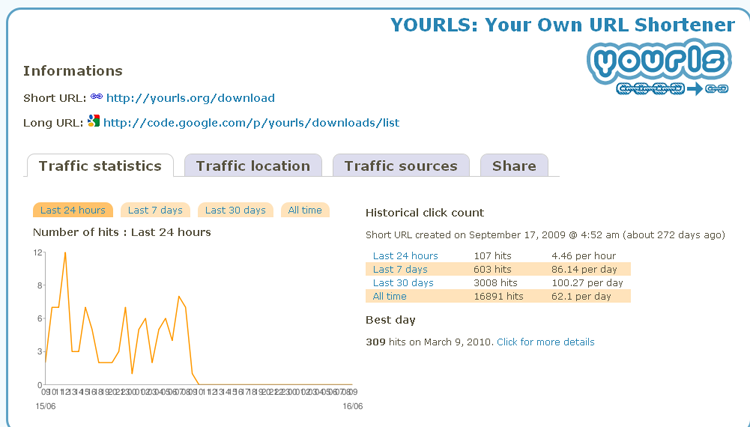The height and width of the screenshot is (427, 750).
Task: Click All time in click count table
Action: pos(389,297)
